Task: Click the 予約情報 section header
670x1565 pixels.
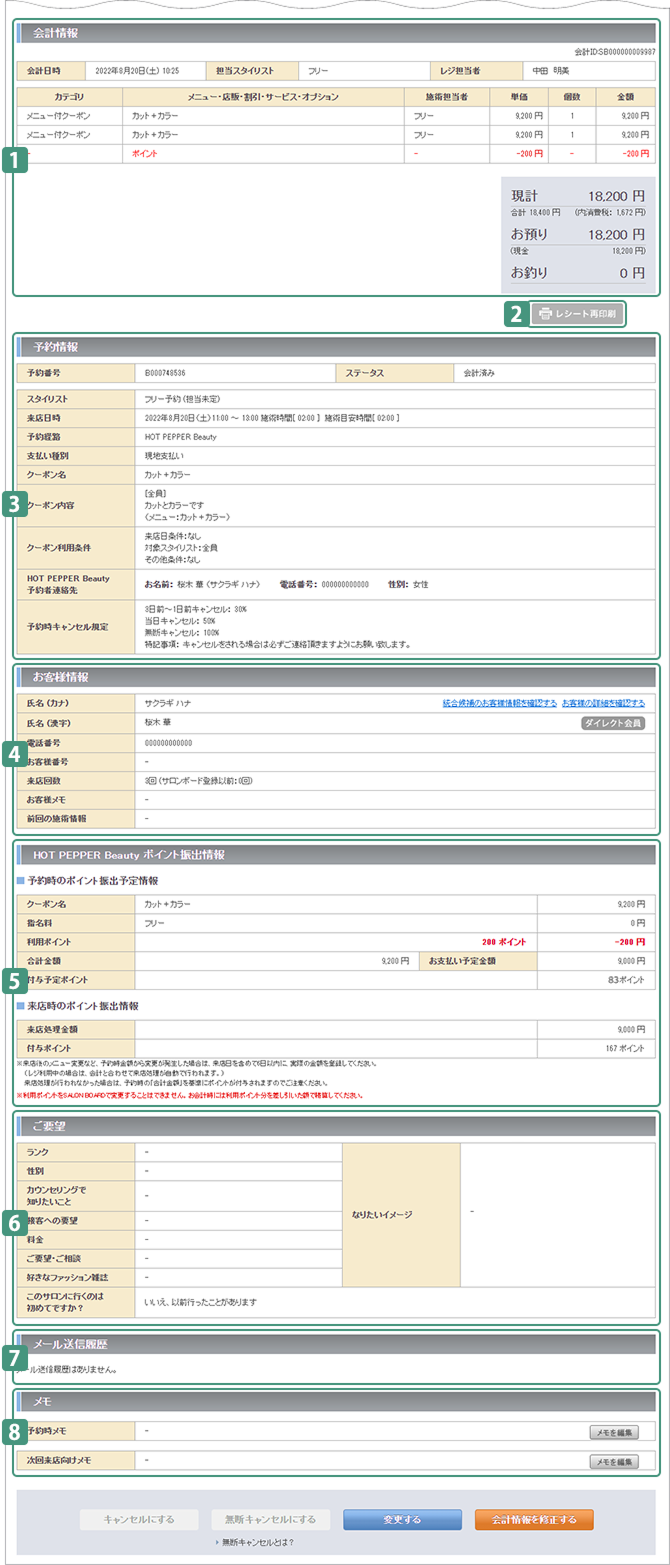Action: coord(337,347)
